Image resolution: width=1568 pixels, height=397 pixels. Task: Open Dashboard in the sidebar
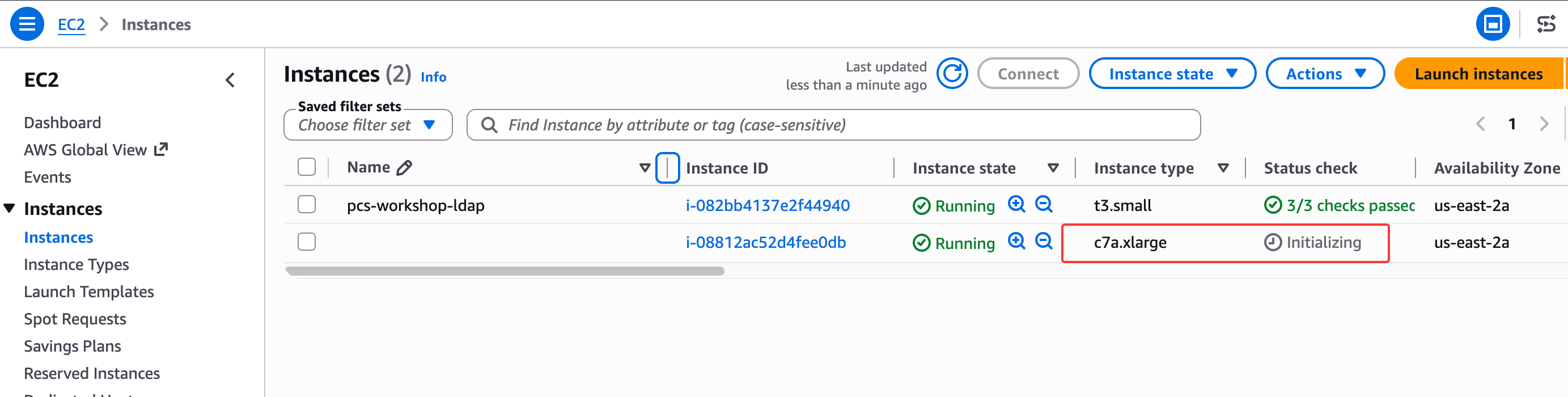click(62, 123)
